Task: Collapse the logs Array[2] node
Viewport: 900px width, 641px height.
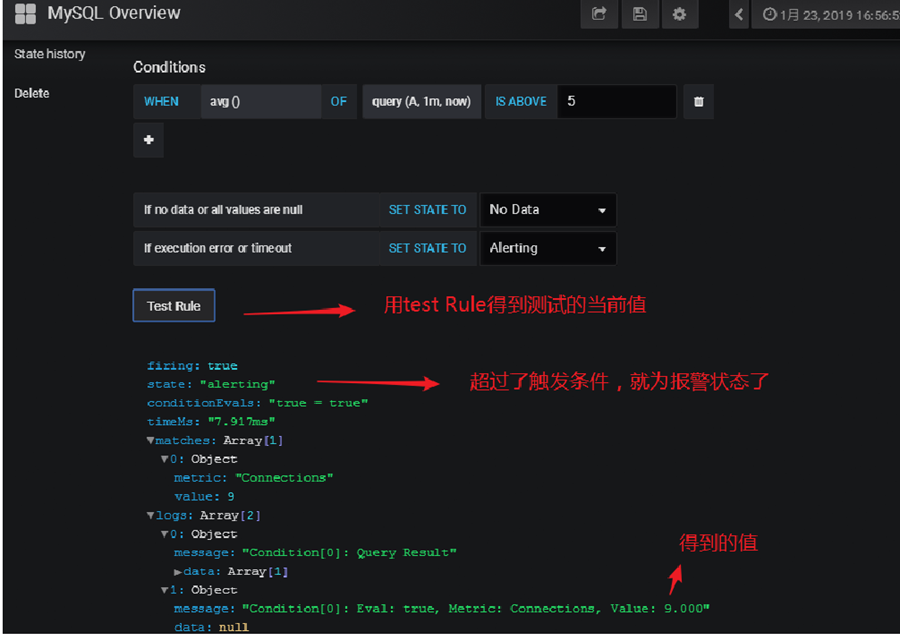Action: [150, 515]
